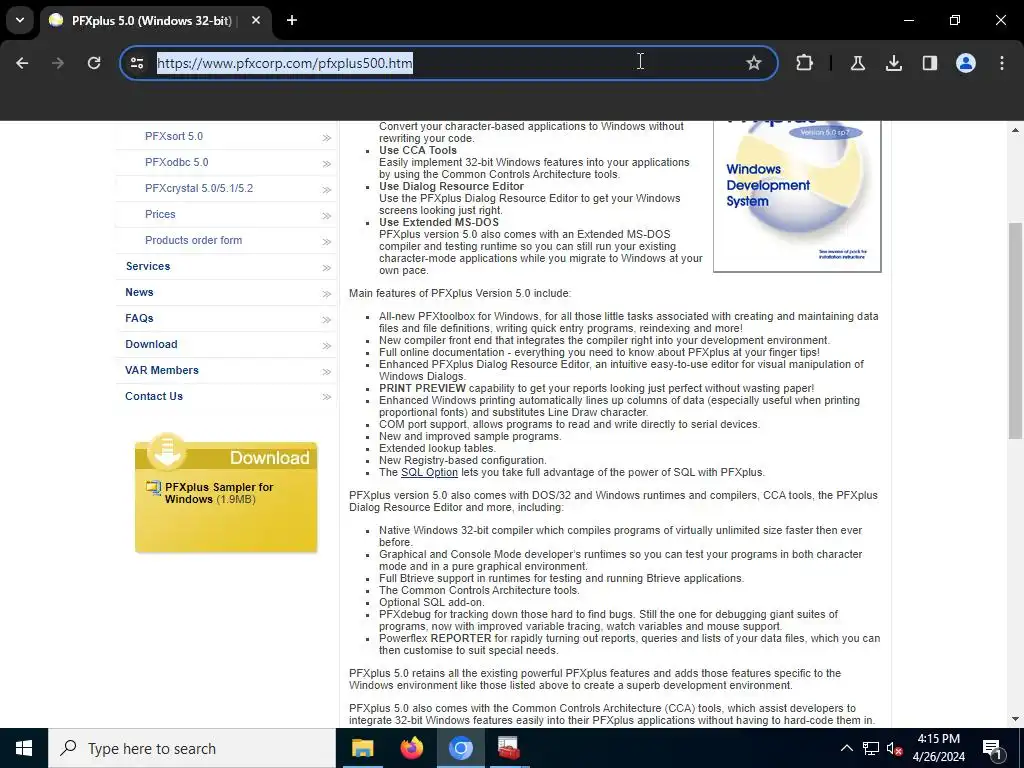Expand chevron beside PFXodbc 5.0
This screenshot has height=768, width=1024.
click(327, 164)
